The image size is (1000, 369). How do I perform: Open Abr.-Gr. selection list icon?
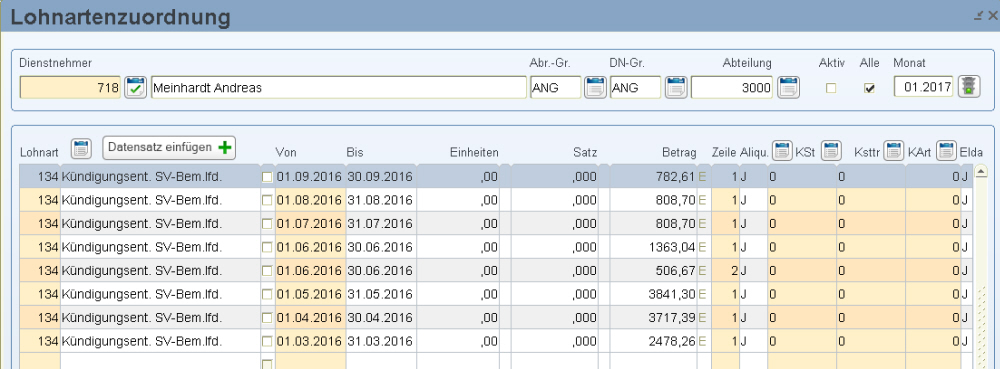595,87
